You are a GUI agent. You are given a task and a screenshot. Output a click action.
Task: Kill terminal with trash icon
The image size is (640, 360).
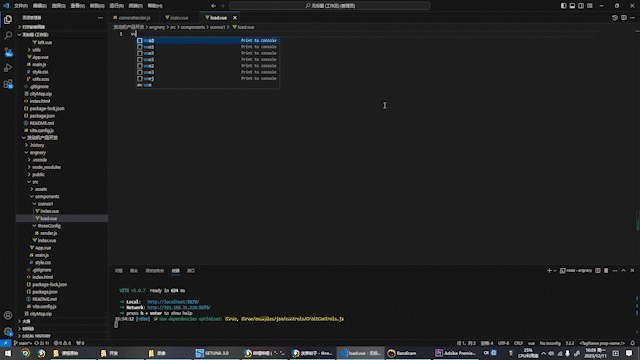click(606, 271)
